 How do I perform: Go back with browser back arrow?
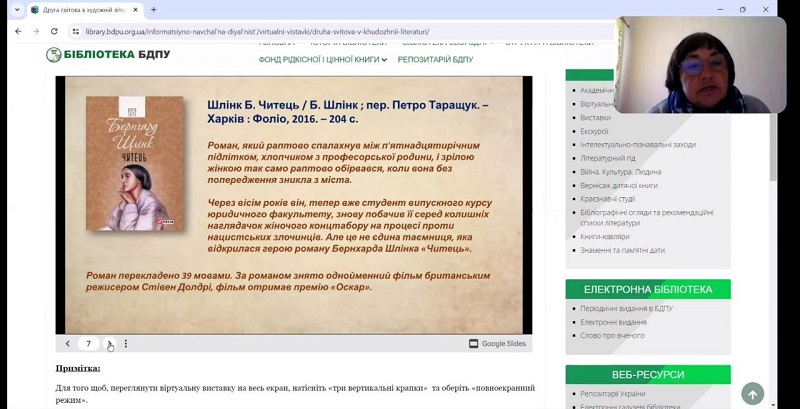(x=18, y=31)
